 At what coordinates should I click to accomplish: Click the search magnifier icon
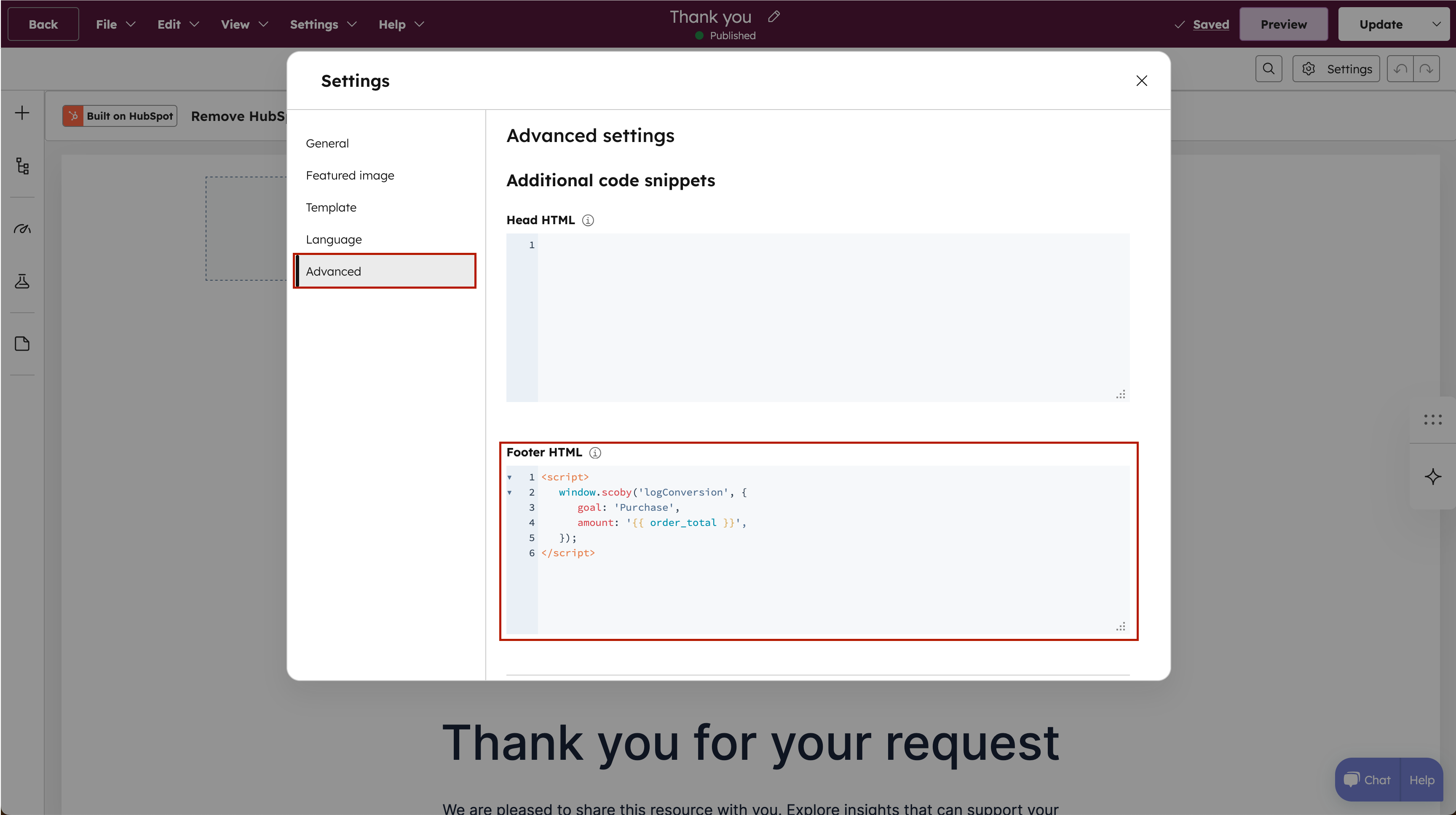[x=1269, y=69]
